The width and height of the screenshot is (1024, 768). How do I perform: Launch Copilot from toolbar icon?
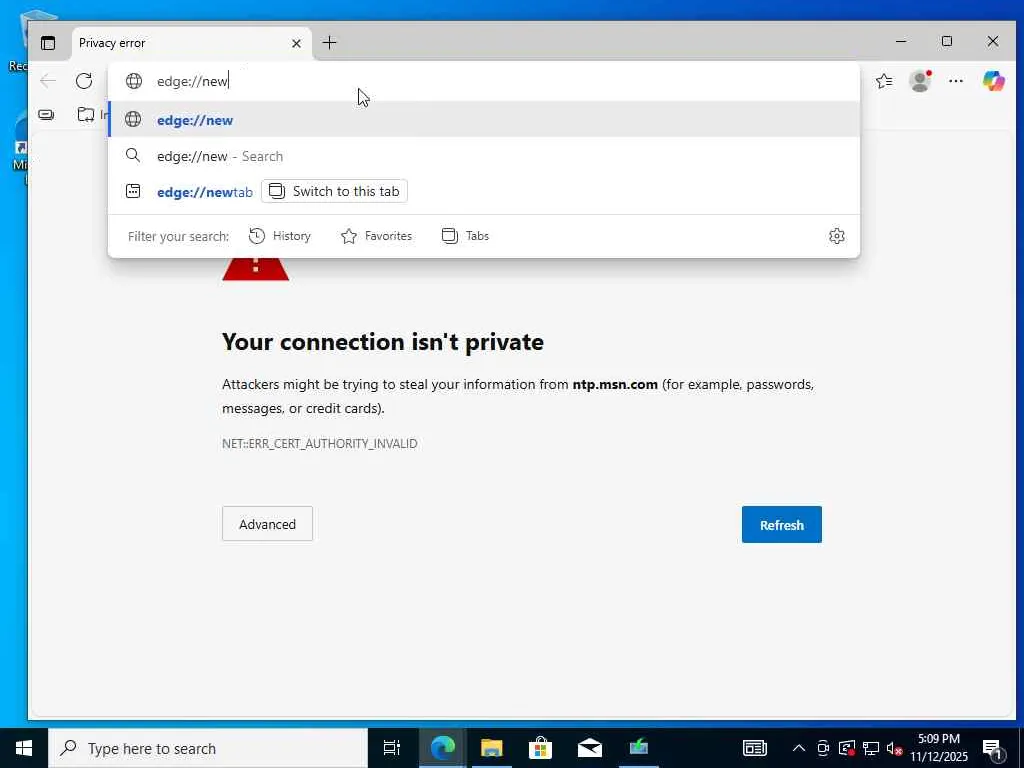[x=994, y=81]
